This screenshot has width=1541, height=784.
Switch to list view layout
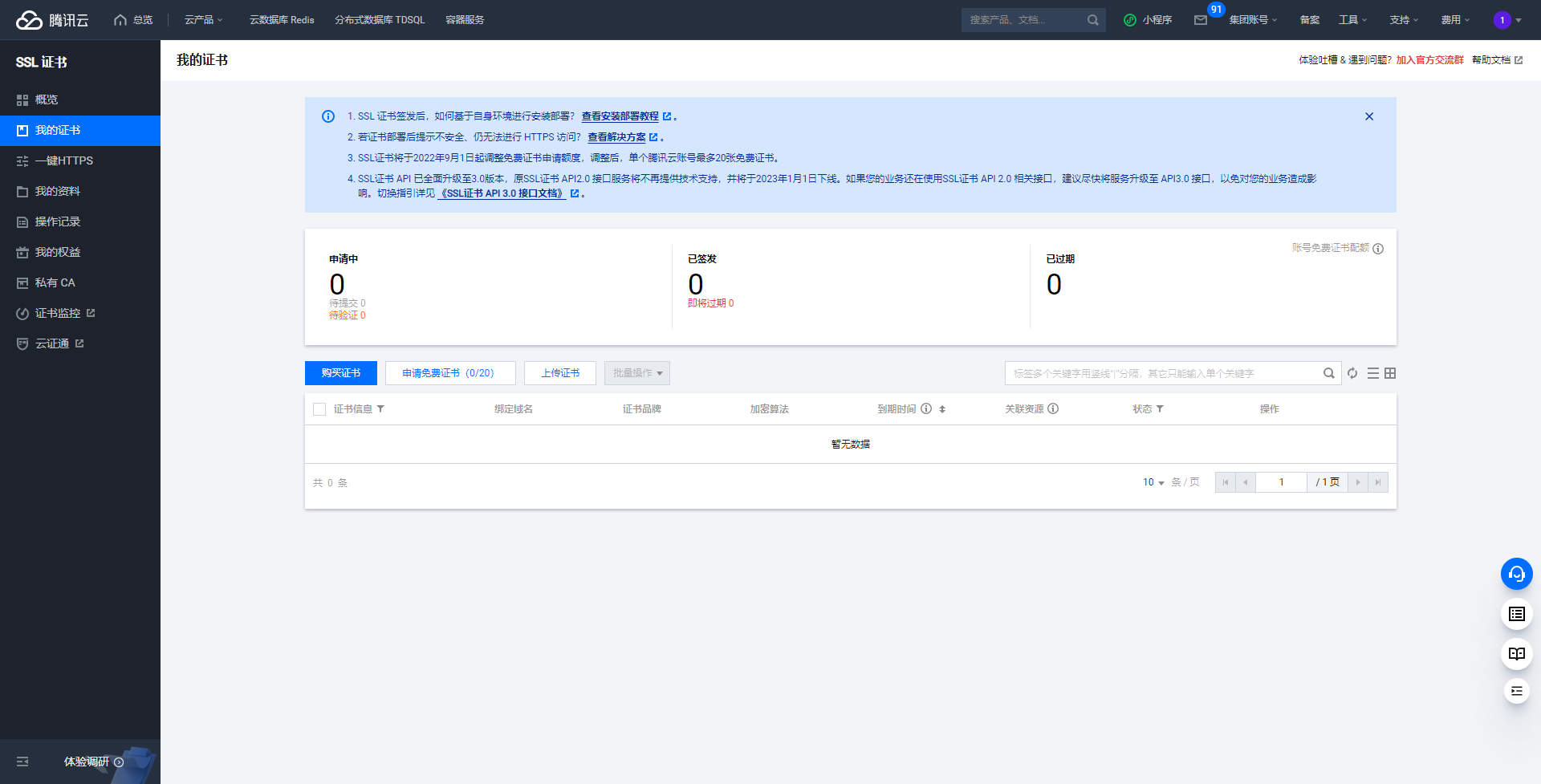[x=1373, y=373]
